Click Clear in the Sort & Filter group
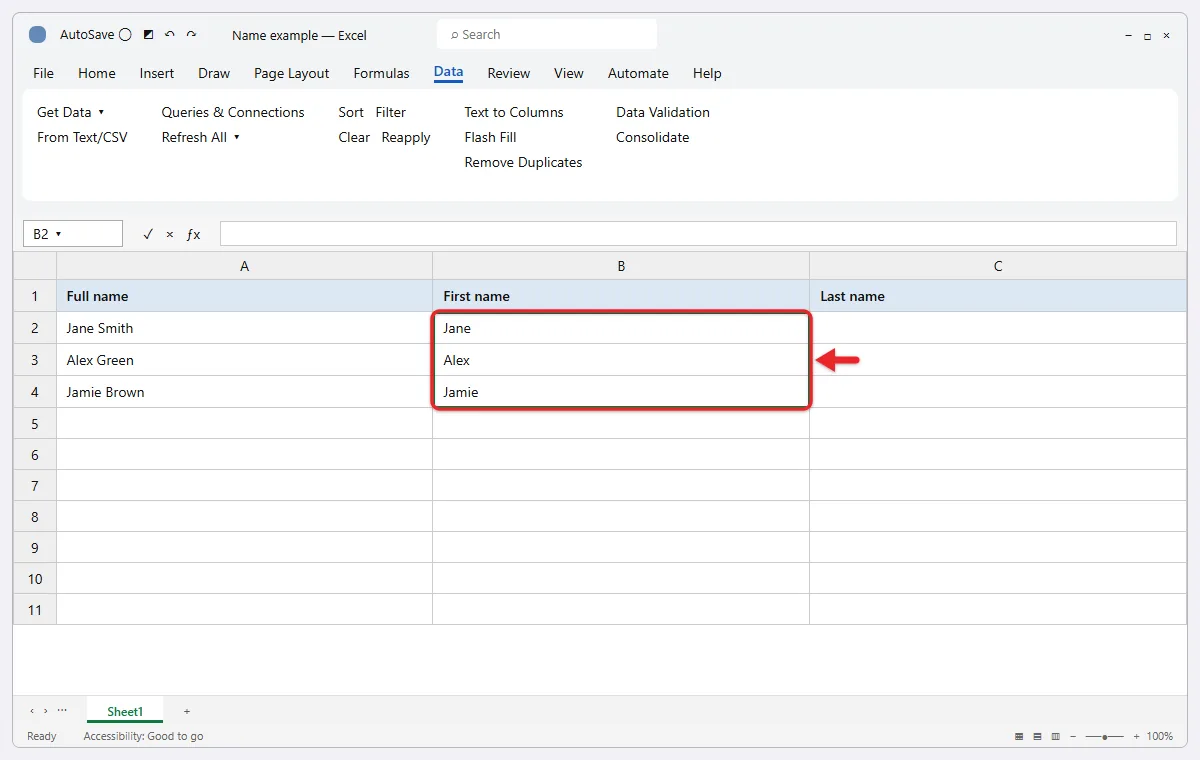This screenshot has width=1200, height=760. point(354,137)
